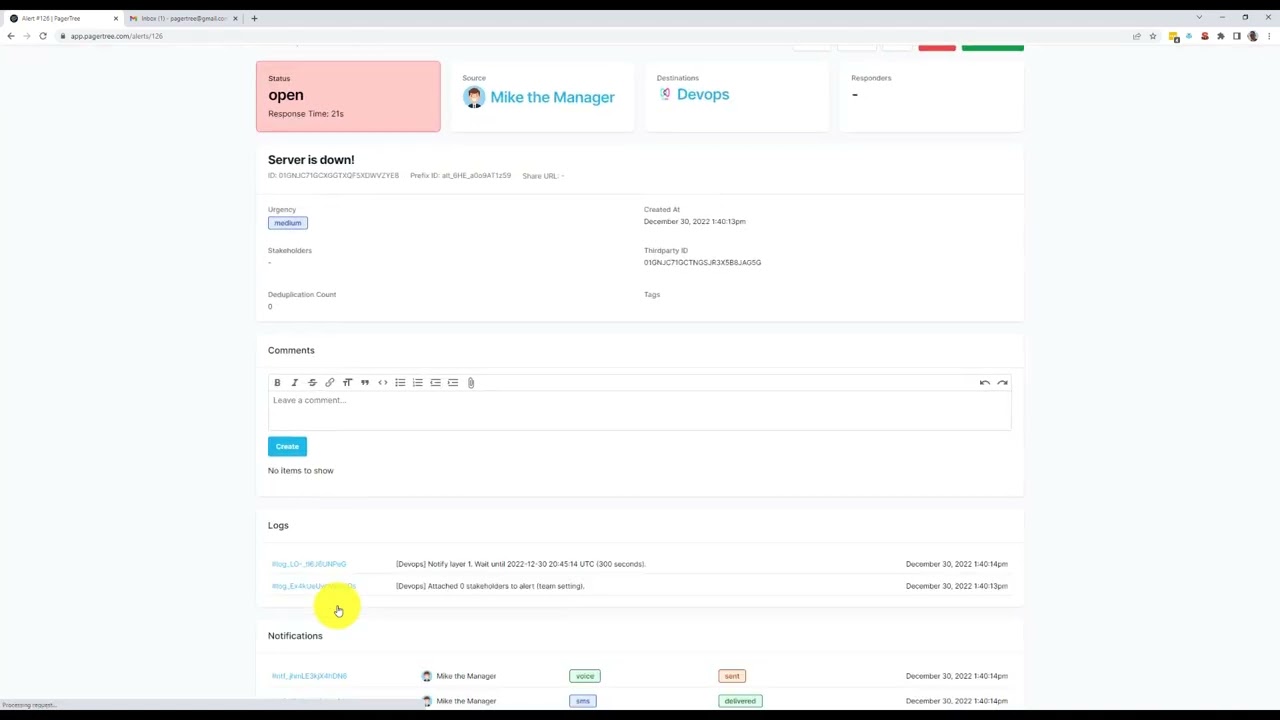This screenshot has width=1280, height=720.
Task: Switch to the Gmail Inbox tab
Action: 183,18
